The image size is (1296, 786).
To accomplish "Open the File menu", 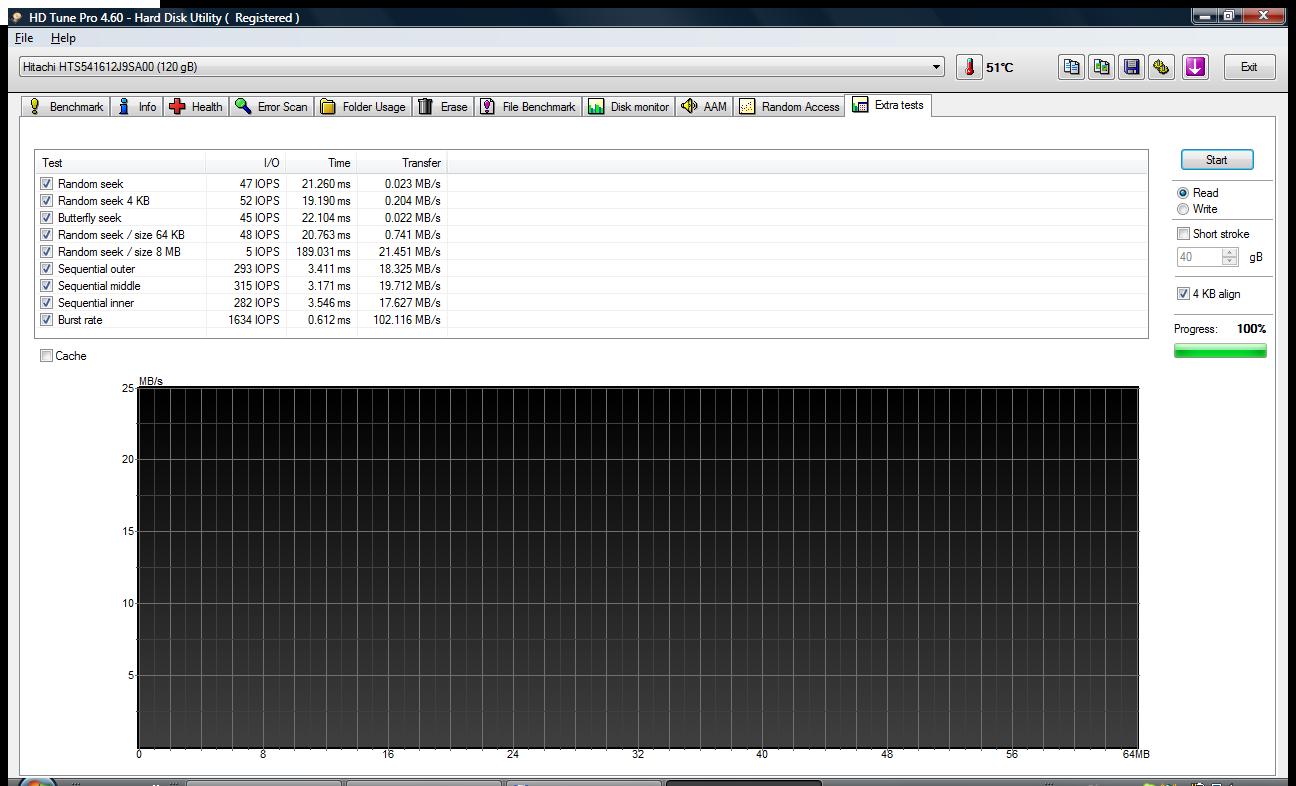I will pyautogui.click(x=24, y=38).
